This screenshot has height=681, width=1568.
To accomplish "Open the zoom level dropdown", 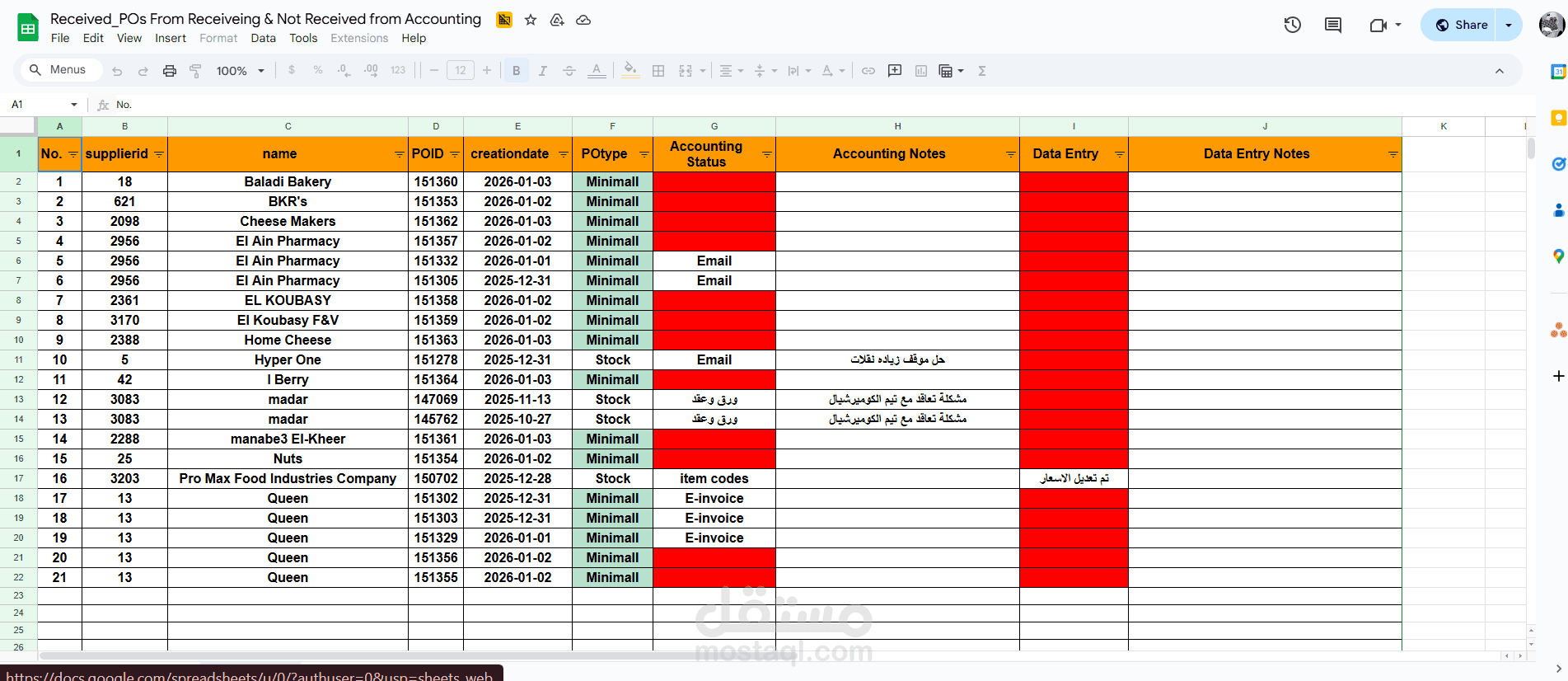I will click(x=240, y=71).
